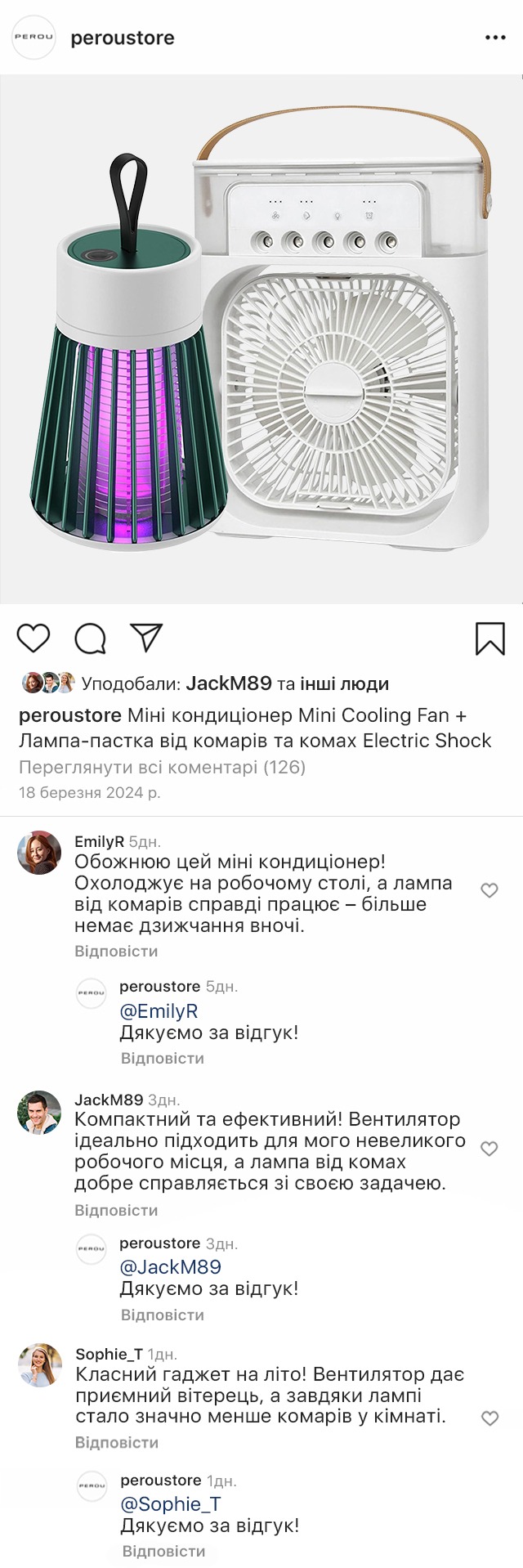Like the post with the heart icon
This screenshot has width=523, height=1568.
(34, 638)
